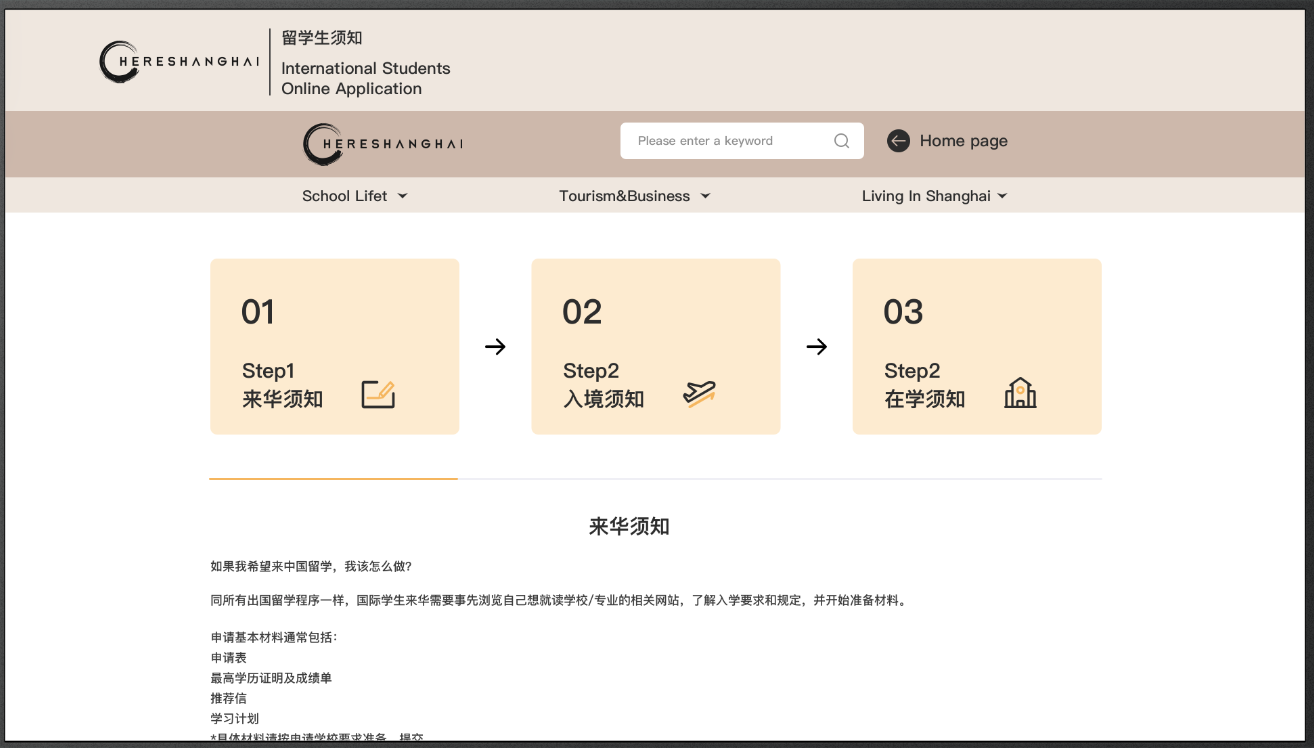Click the back arrow icon beside Home page

pyautogui.click(x=898, y=141)
